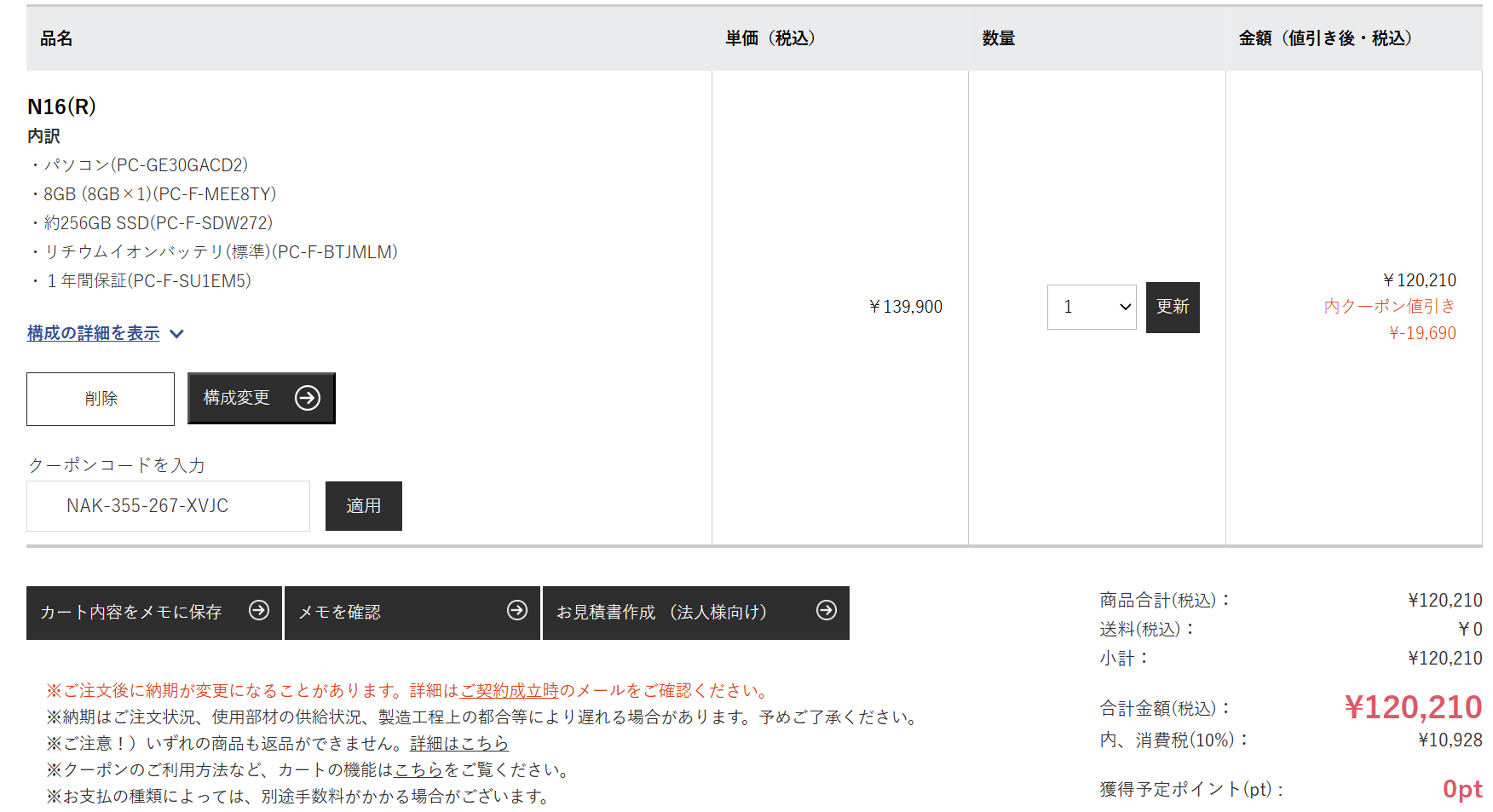Select 1年間保証(PC-F-SU1EM5) line

coord(141,281)
